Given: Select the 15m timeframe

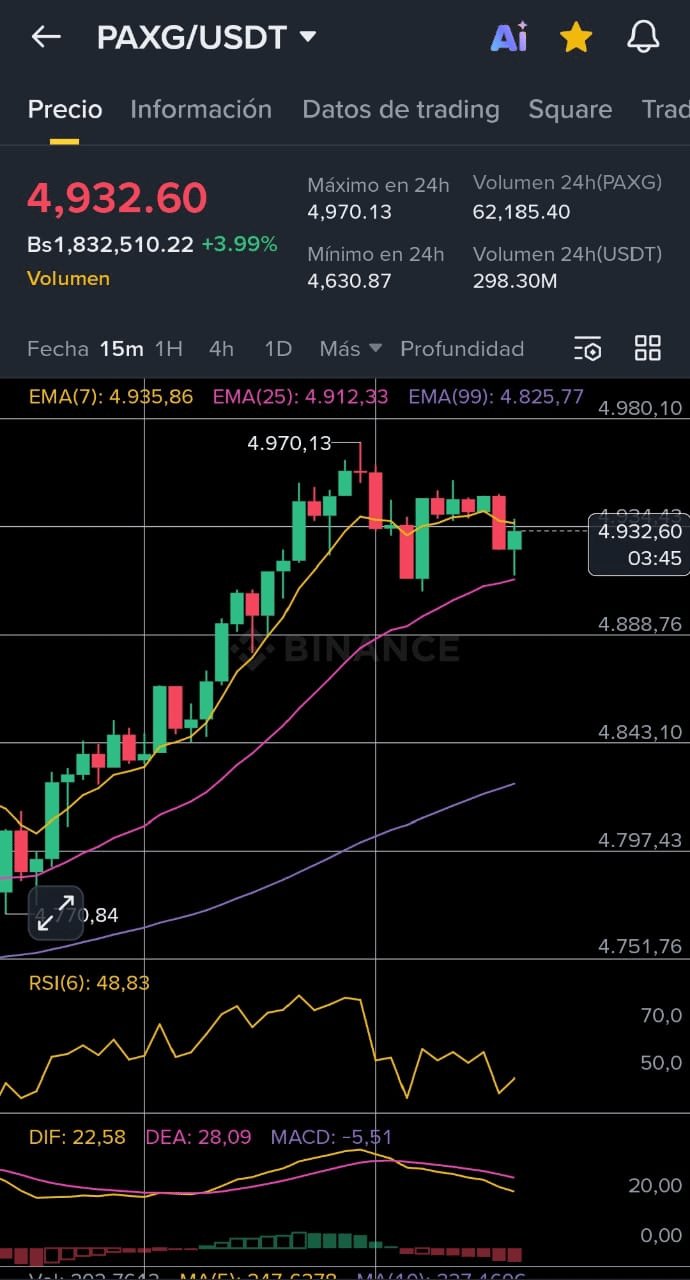Looking at the screenshot, I should coord(122,348).
